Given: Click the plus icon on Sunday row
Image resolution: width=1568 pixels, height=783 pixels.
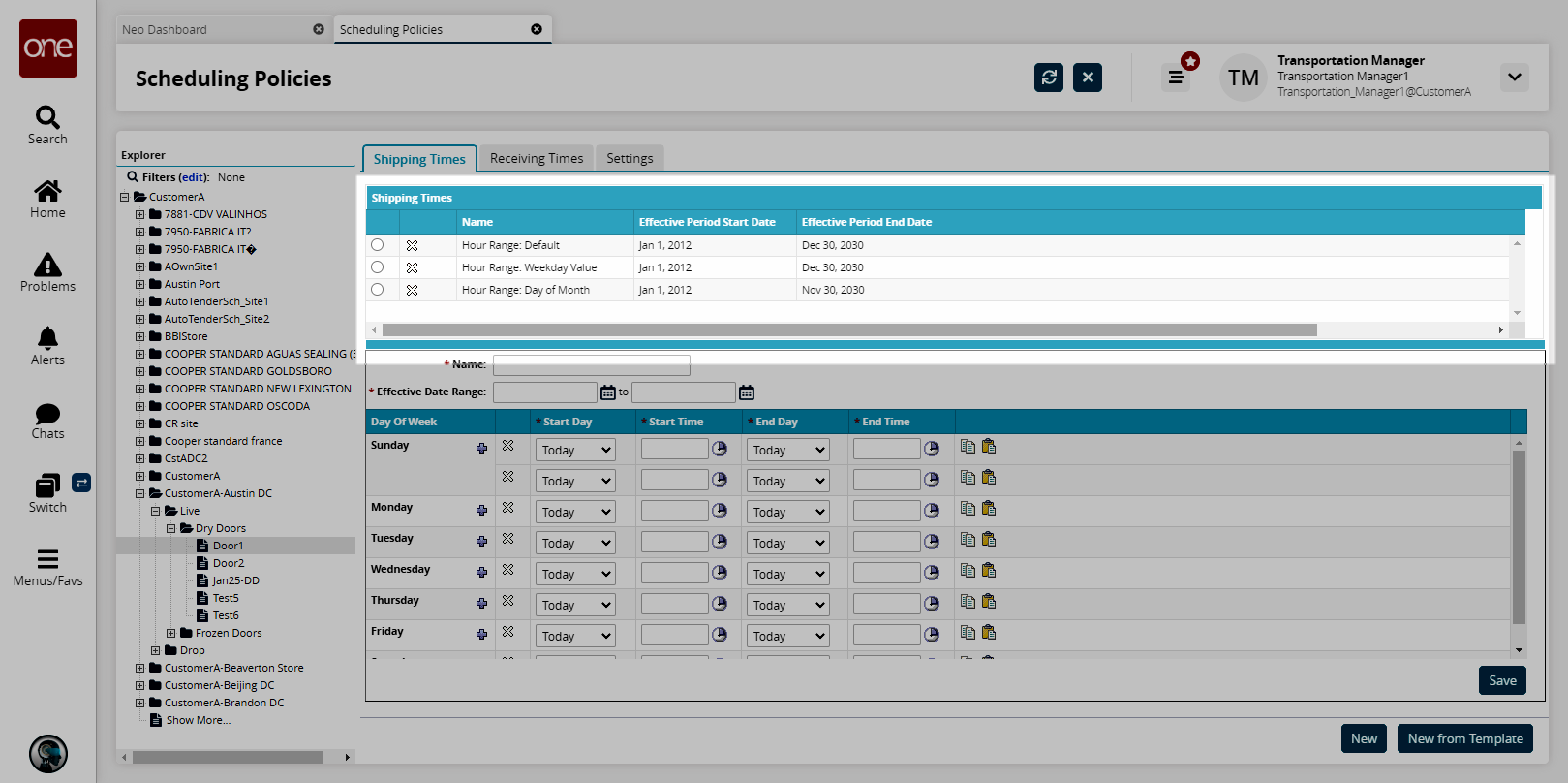Looking at the screenshot, I should tap(481, 448).
